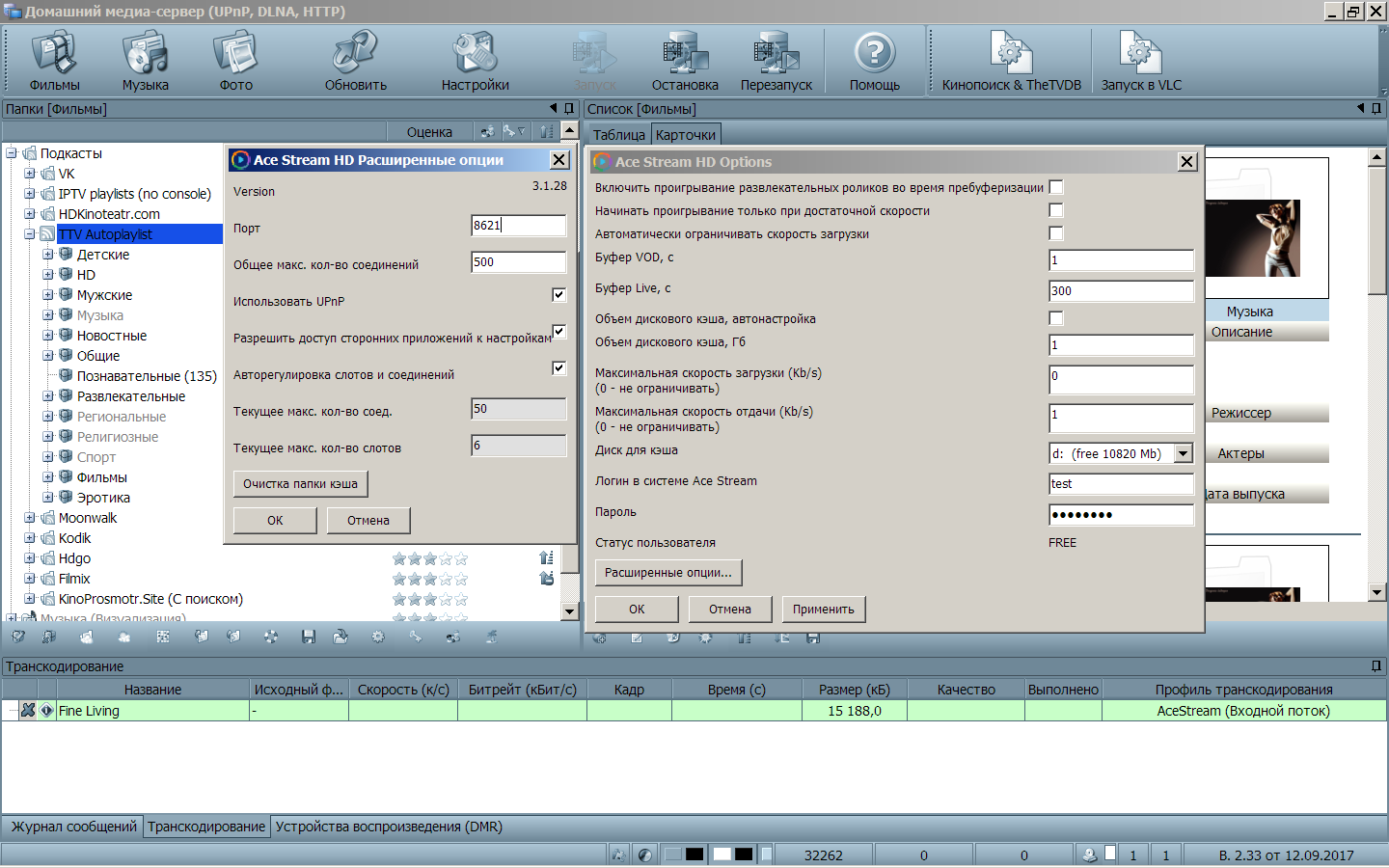
Task: Stop the server with Остановка icon
Action: coord(685,61)
